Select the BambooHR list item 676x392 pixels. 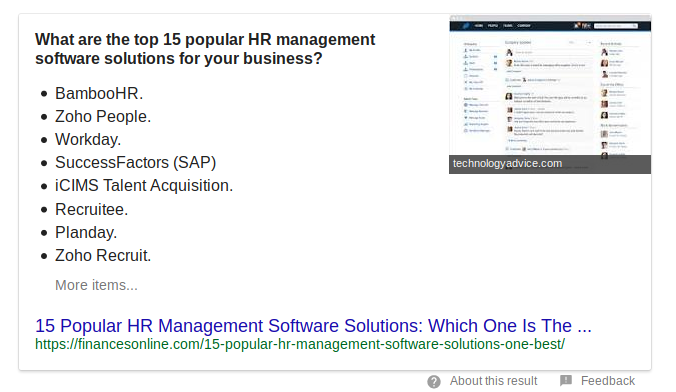point(99,93)
